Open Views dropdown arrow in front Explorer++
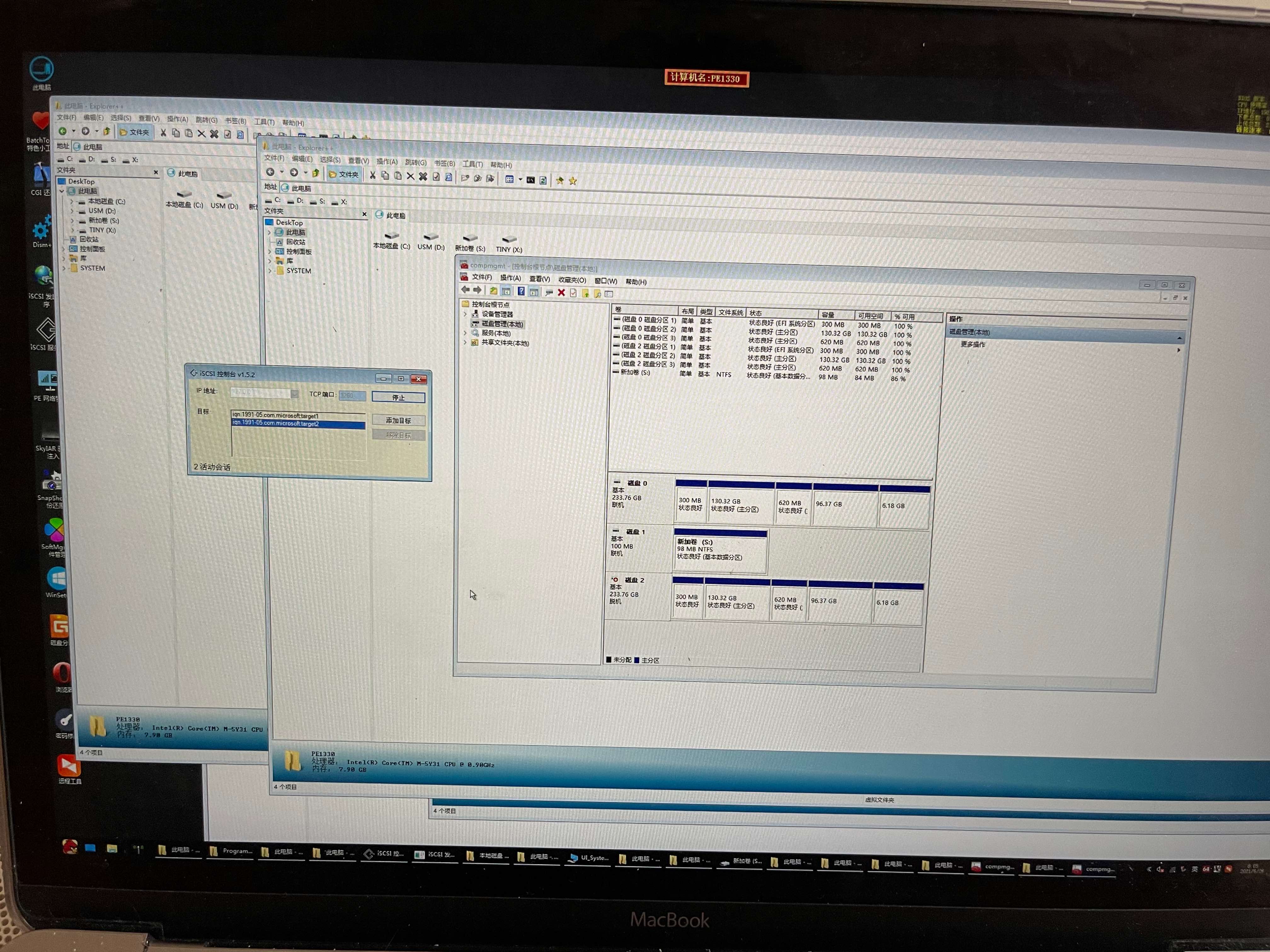1270x952 pixels. click(x=520, y=180)
